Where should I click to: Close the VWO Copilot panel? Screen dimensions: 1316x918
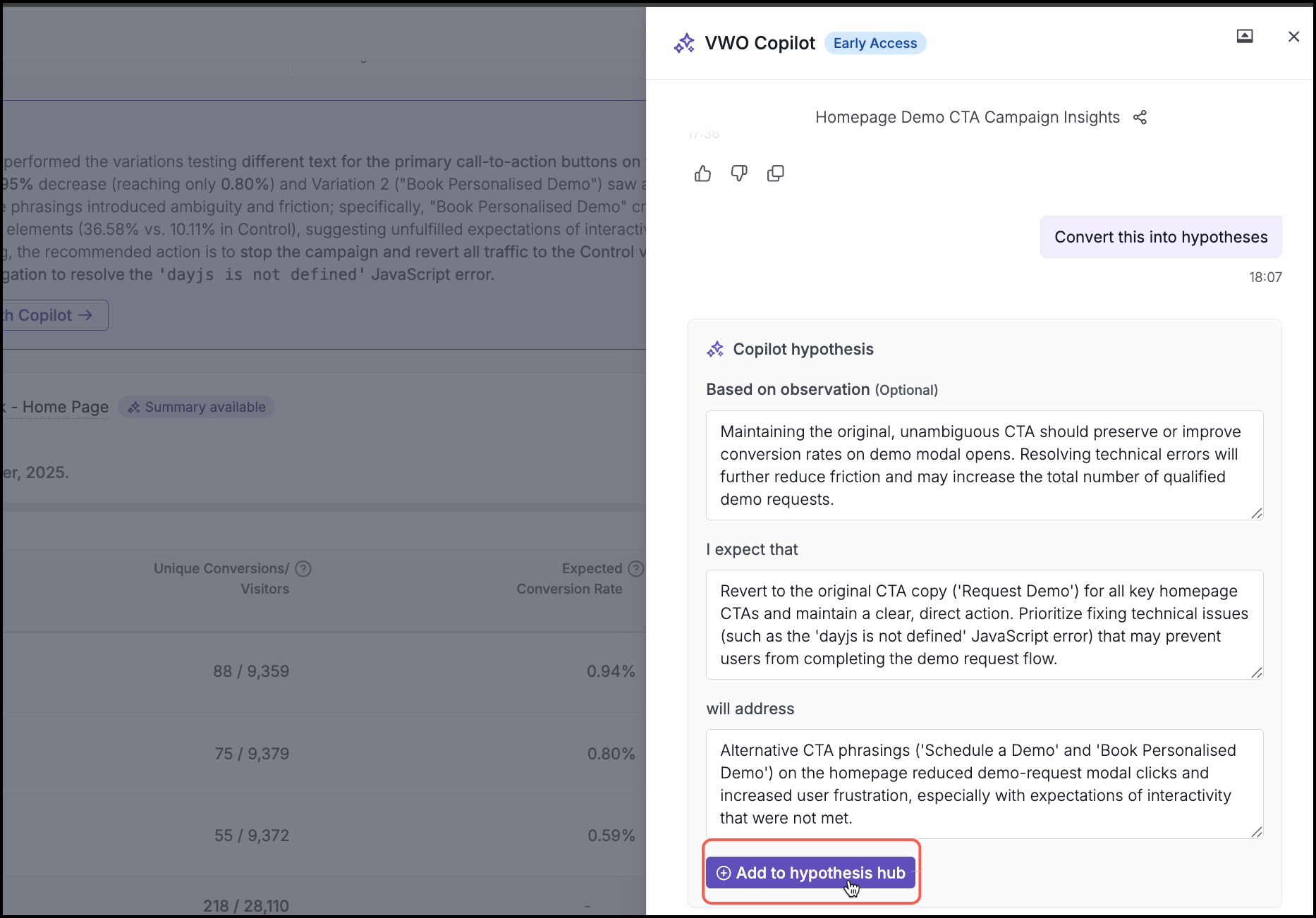pos(1293,37)
